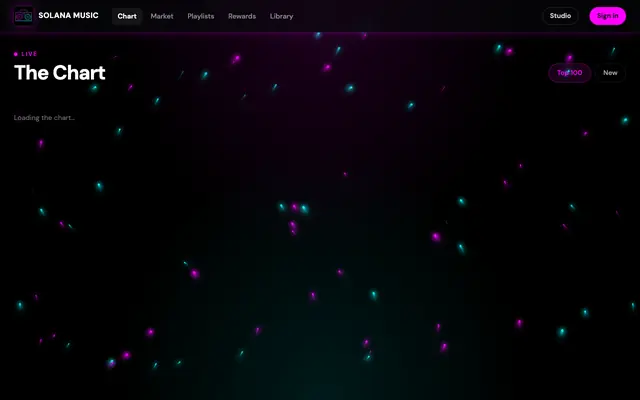Click the LIVE indicator label
Image resolution: width=640 pixels, height=400 pixels.
tap(26, 54)
